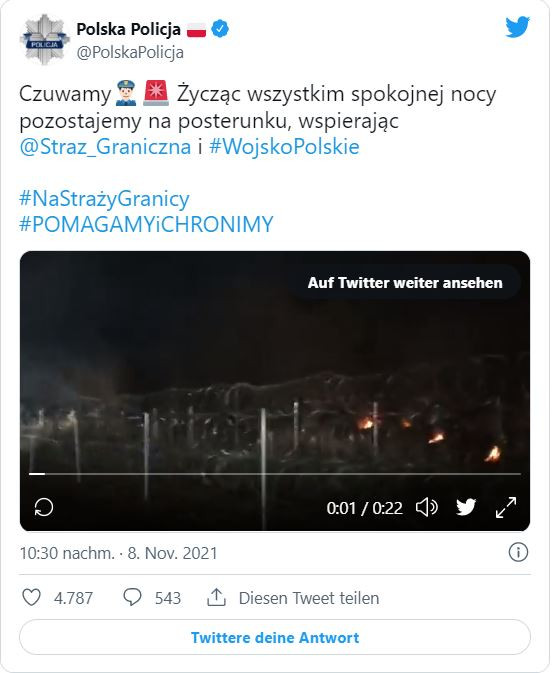
Task: Open the #POMAGAMYiCHRONIMY hashtag
Action: [x=146, y=224]
